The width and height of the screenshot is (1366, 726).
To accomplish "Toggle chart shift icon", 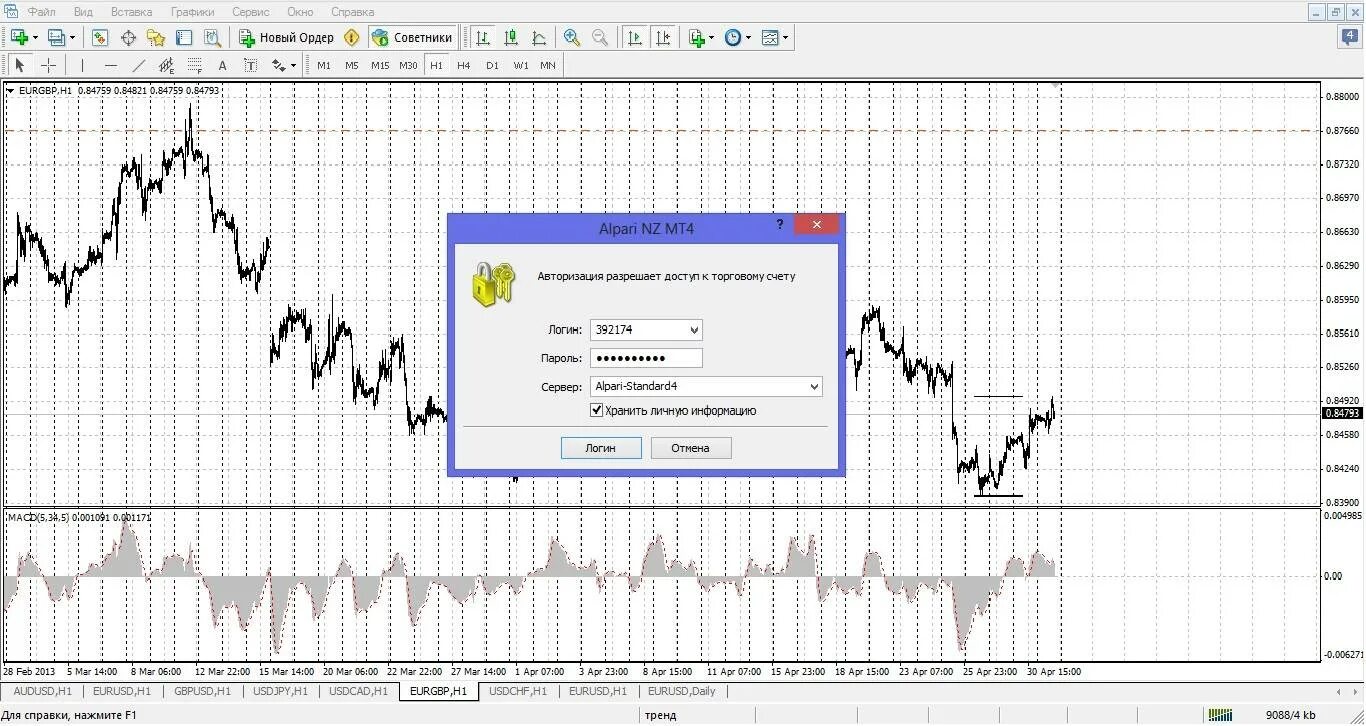I will tap(662, 37).
